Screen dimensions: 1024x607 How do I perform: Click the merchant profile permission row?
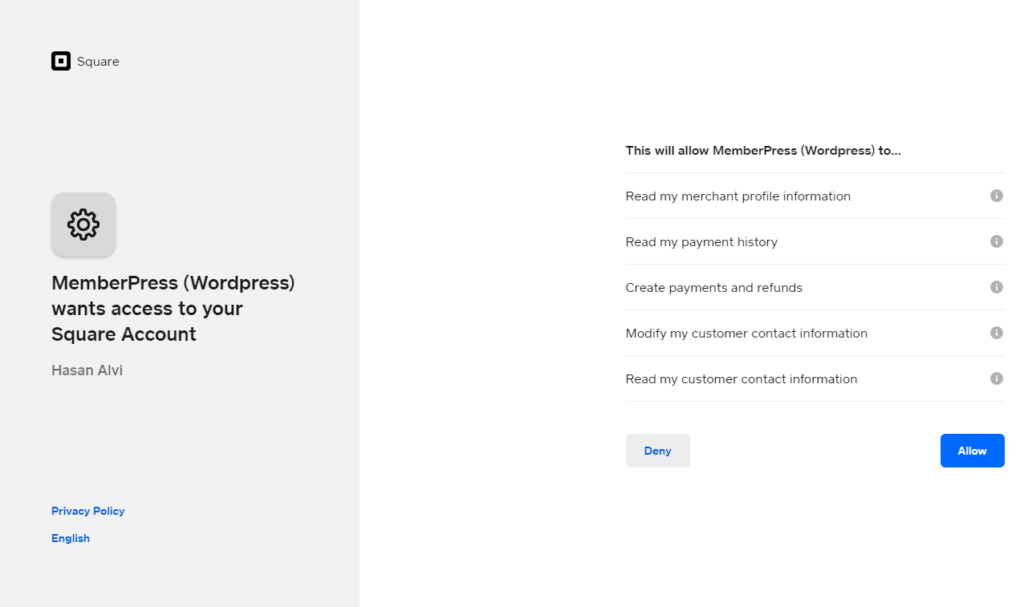pyautogui.click(x=738, y=196)
